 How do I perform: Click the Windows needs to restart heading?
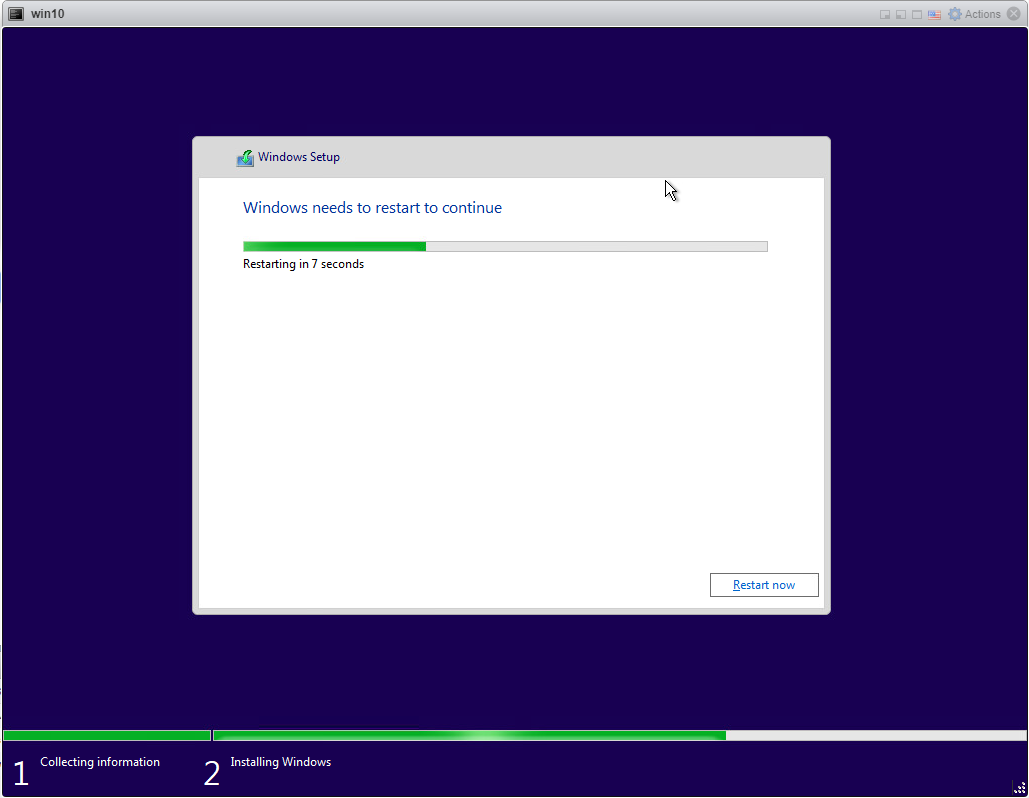pos(372,207)
